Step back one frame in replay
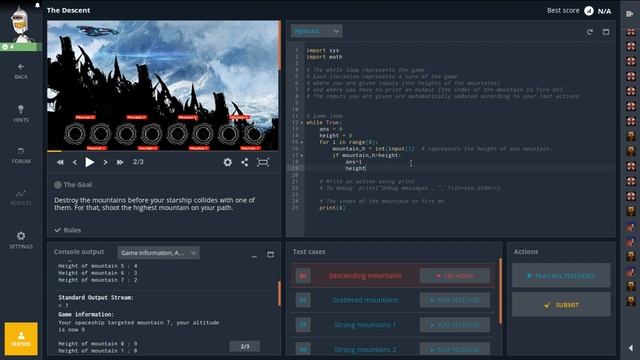 75,162
